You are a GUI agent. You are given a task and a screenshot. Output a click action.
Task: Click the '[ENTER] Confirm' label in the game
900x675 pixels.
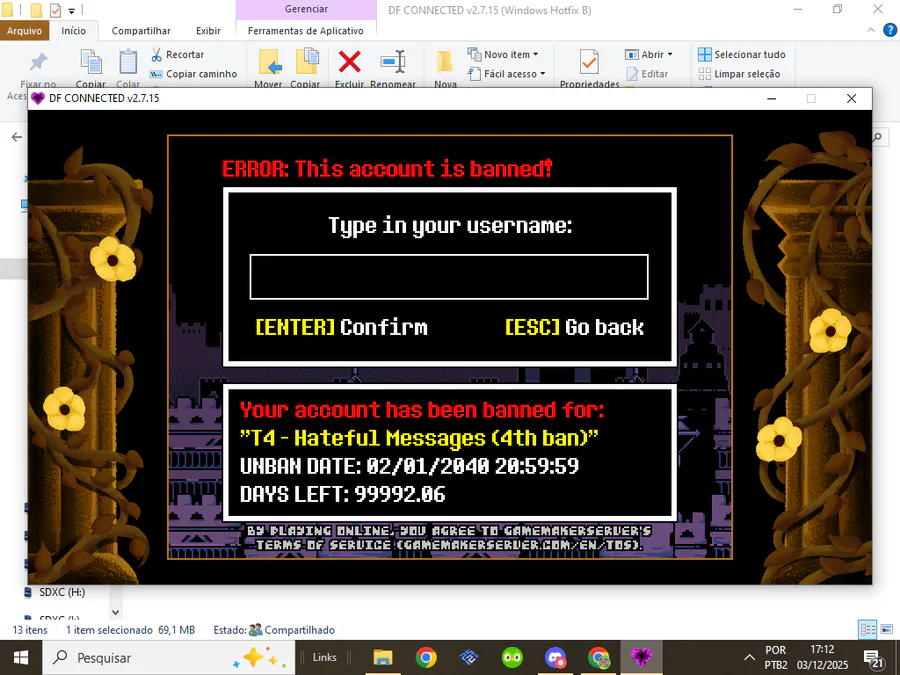[342, 327]
